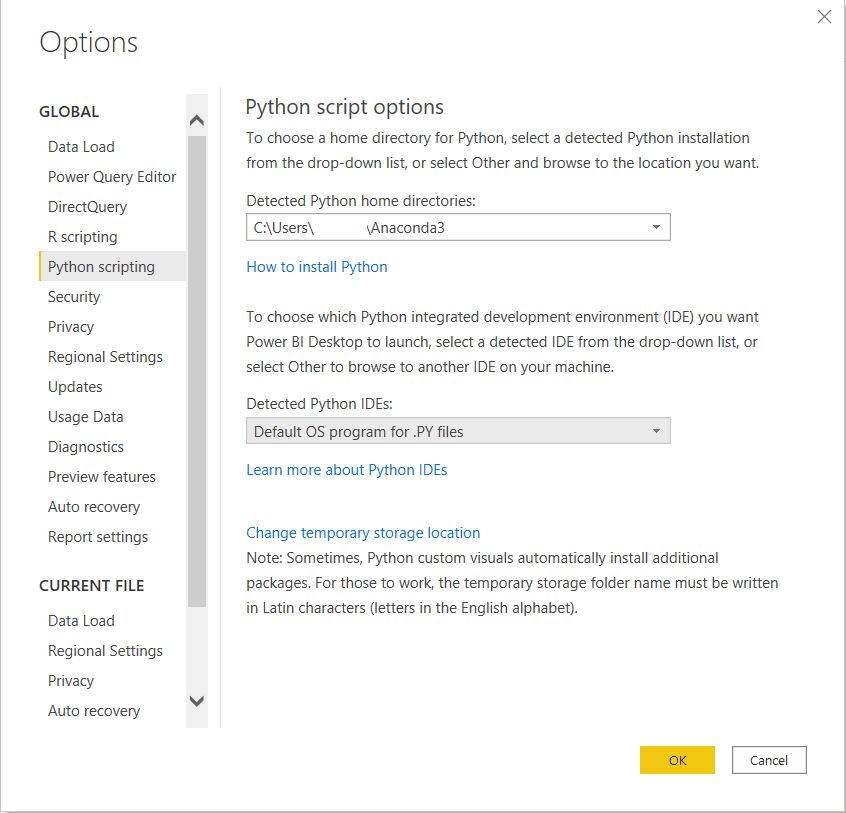The height and width of the screenshot is (813, 846).
Task: Select Preview features
Action: (101, 476)
